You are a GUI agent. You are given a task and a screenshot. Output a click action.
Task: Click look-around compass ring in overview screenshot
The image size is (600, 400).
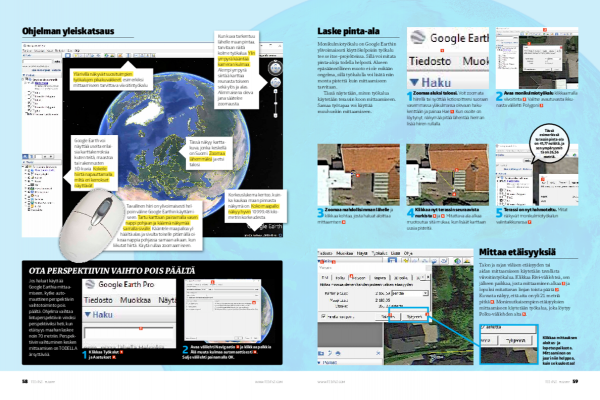pos(275,68)
